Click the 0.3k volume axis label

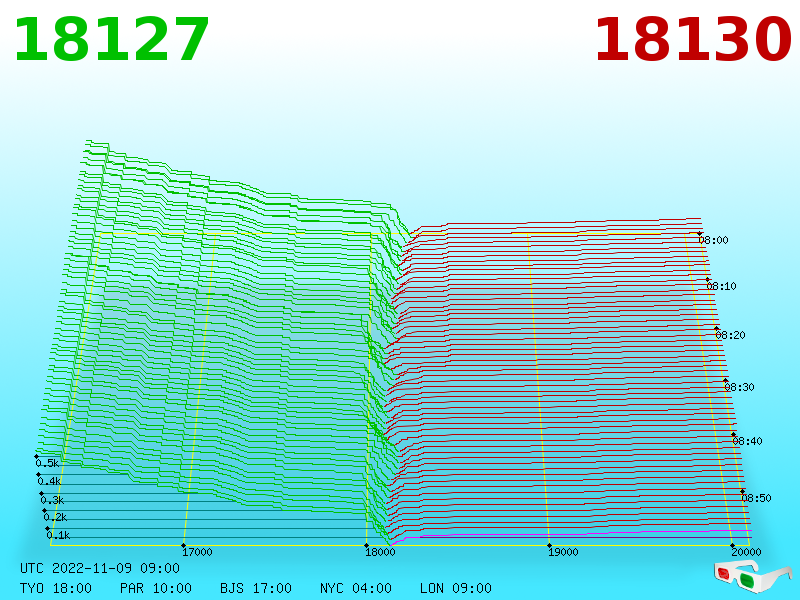point(53,500)
